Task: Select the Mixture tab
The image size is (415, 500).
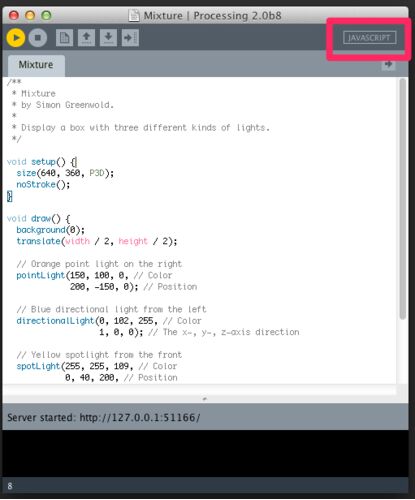Action: pyautogui.click(x=36, y=65)
